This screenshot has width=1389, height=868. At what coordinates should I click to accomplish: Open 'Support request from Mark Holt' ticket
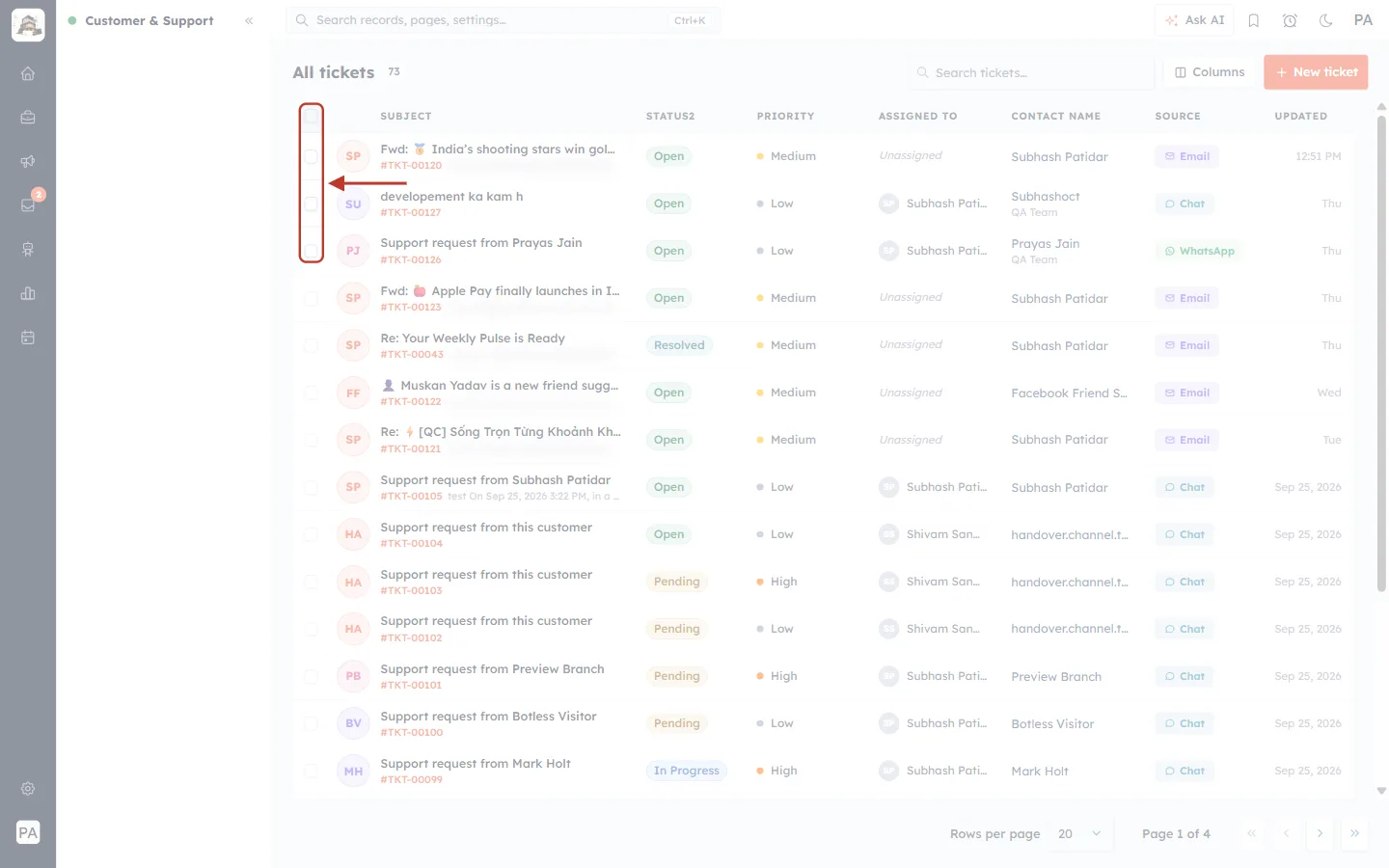[x=476, y=763]
